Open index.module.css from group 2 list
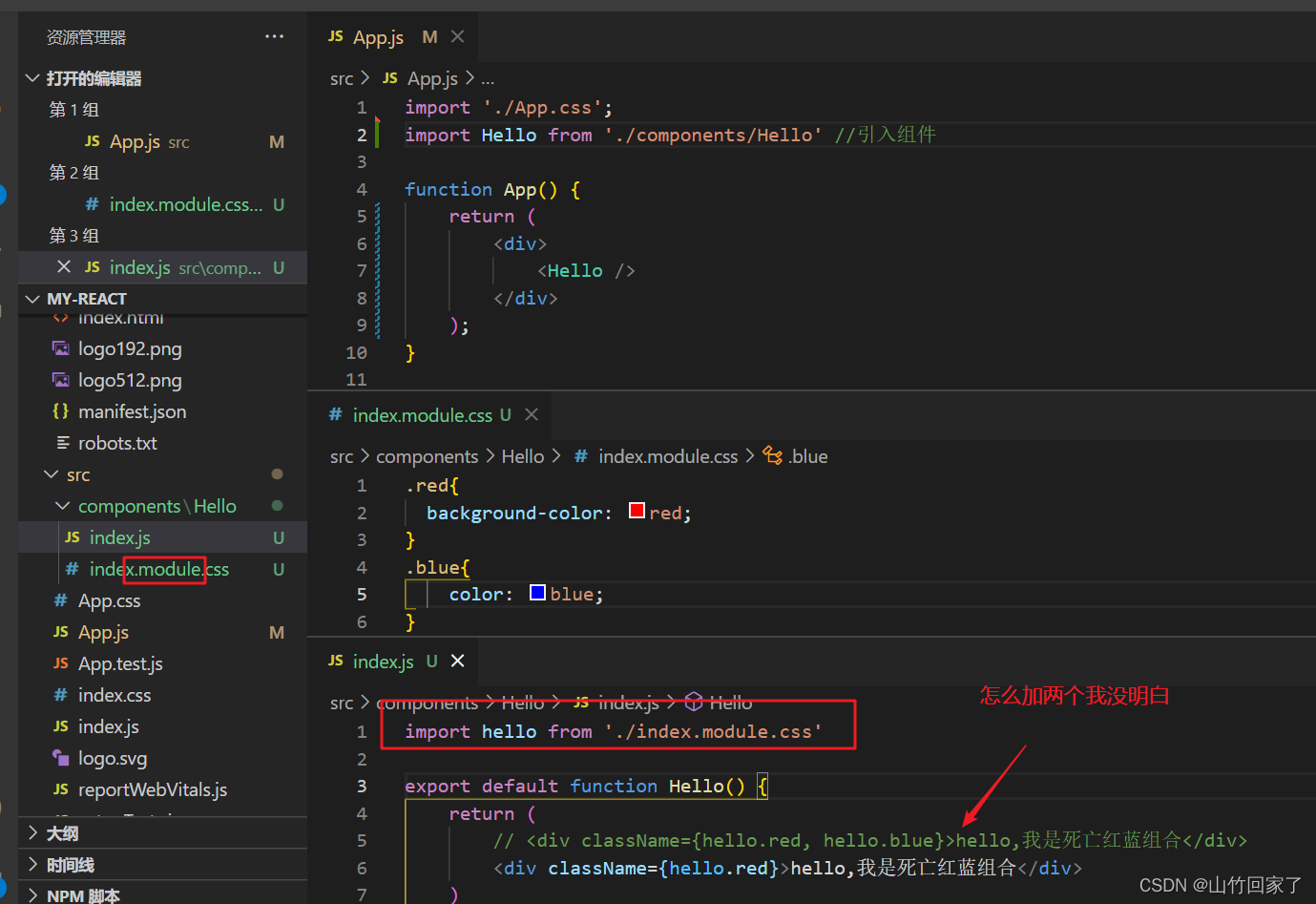 pos(162,204)
